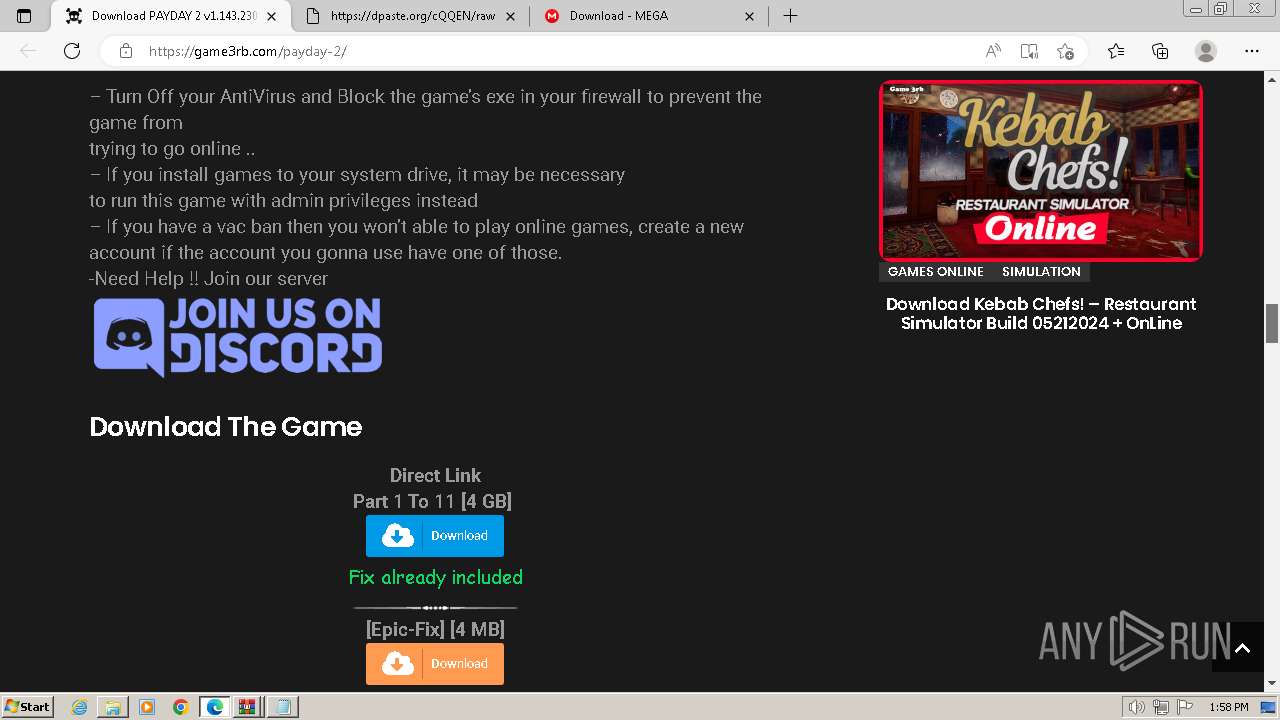Open Download Kebab Chefs Restaurant Simulator article
Viewport: 1280px width, 720px height.
pos(1041,313)
